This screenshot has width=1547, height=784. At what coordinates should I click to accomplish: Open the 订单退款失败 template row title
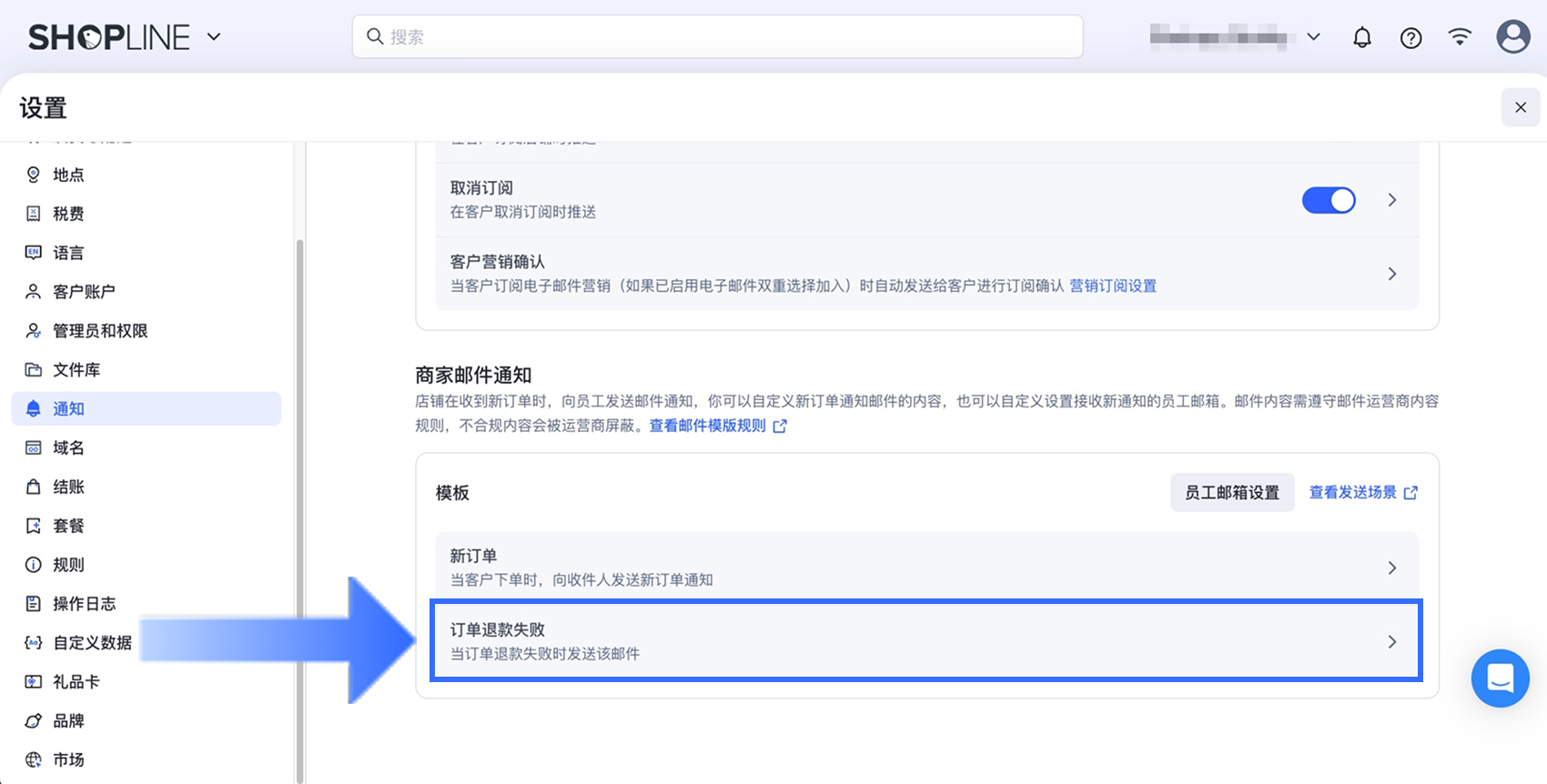(x=497, y=629)
